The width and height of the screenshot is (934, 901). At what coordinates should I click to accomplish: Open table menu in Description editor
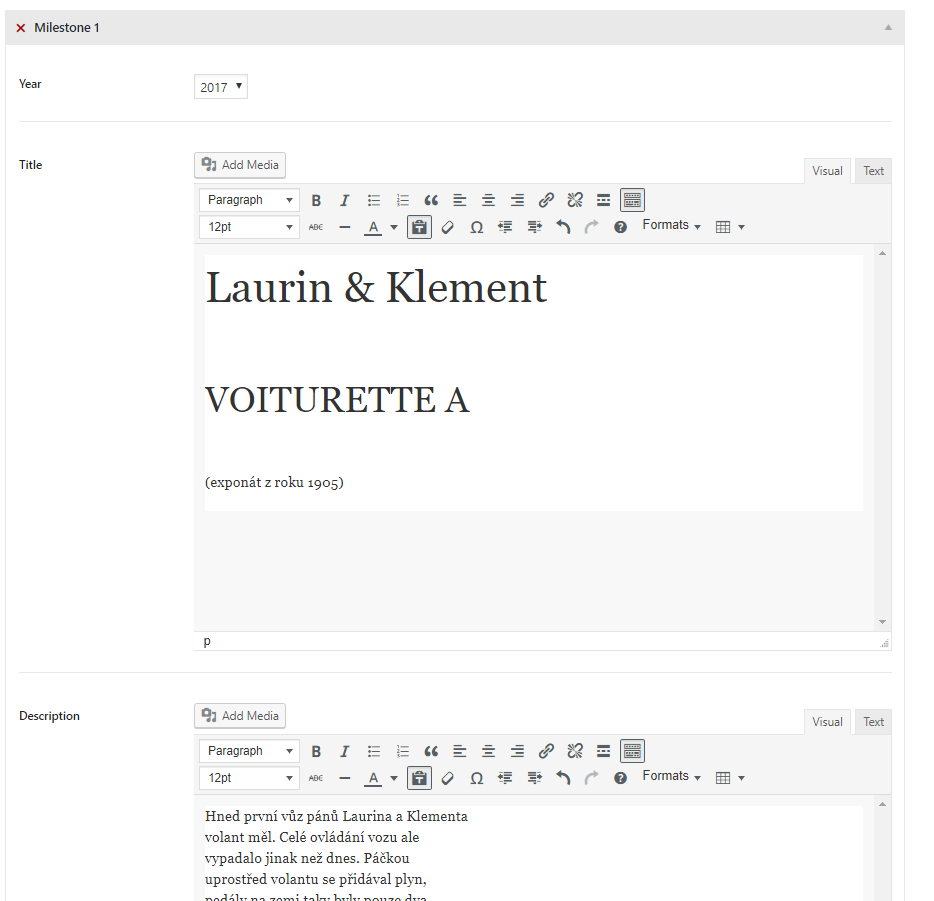[730, 778]
